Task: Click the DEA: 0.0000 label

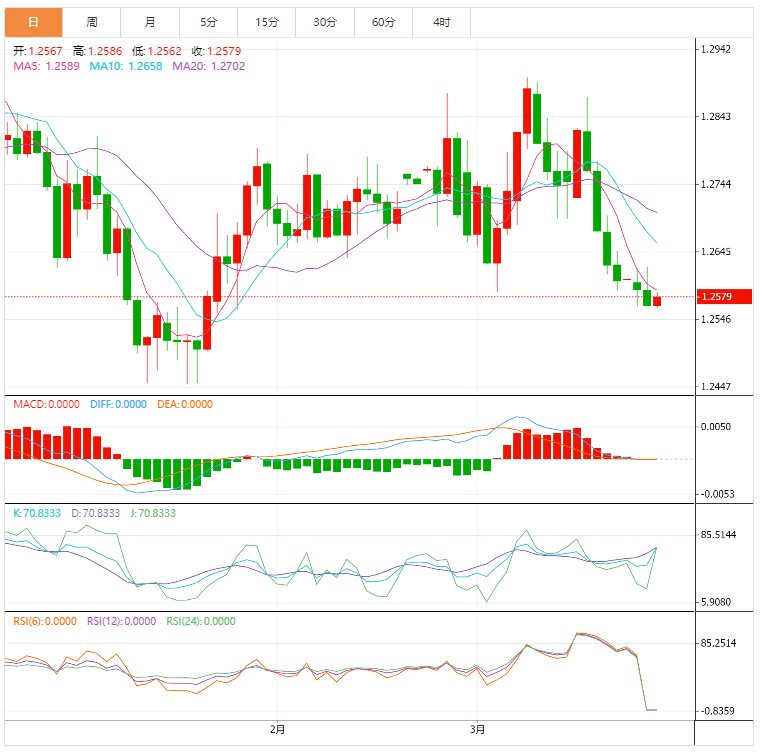Action: pyautogui.click(x=185, y=404)
